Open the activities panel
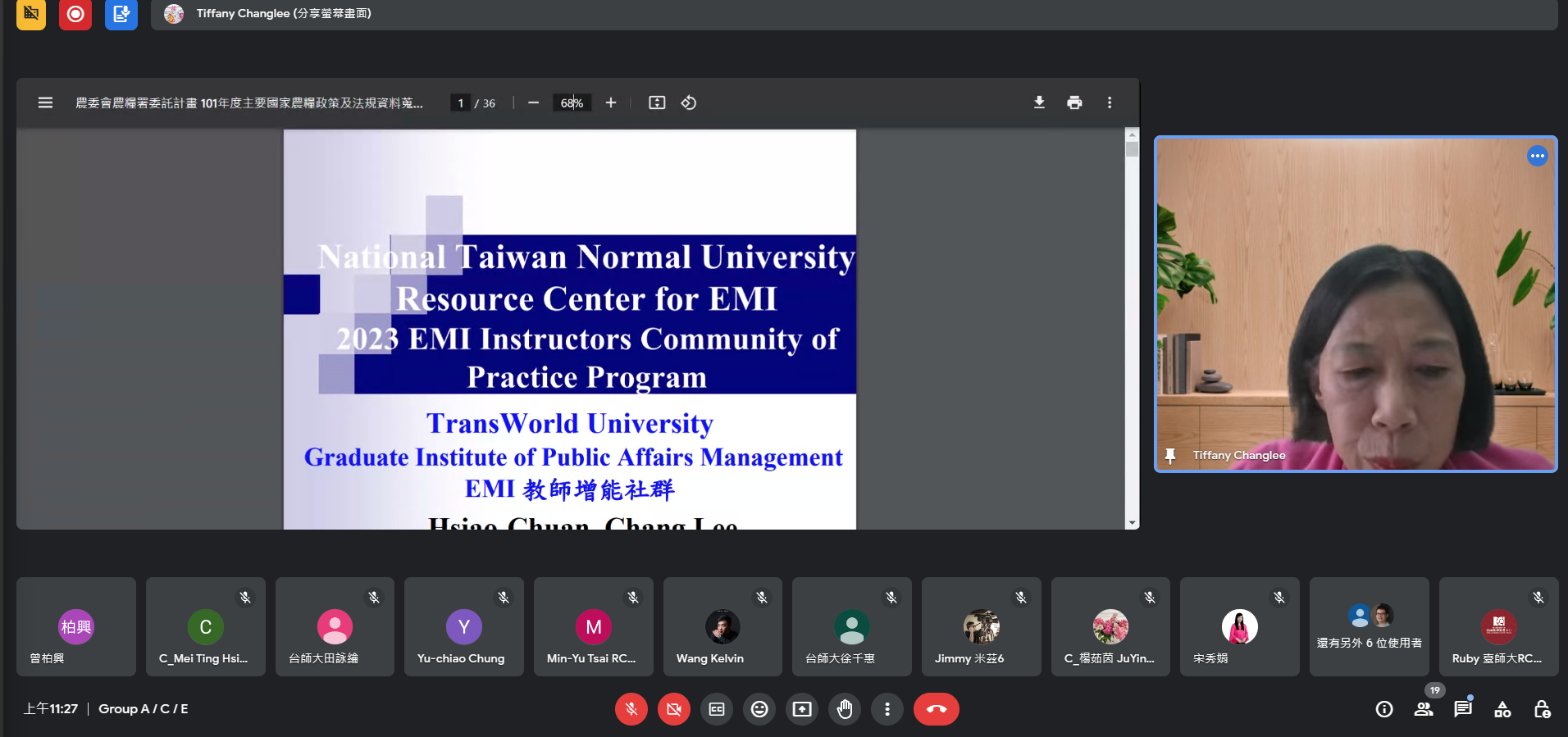The width and height of the screenshot is (1568, 737). click(x=1502, y=709)
